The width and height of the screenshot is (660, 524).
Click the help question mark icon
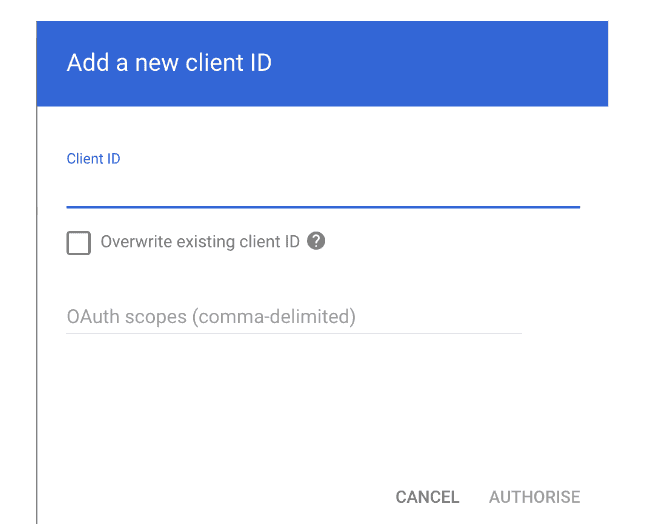[316, 241]
